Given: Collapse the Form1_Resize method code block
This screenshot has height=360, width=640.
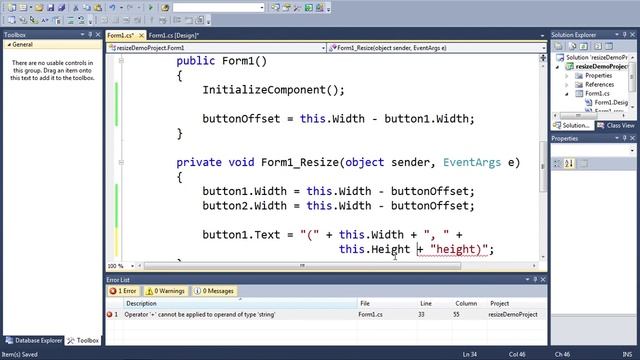Looking at the screenshot, I should point(121,162).
